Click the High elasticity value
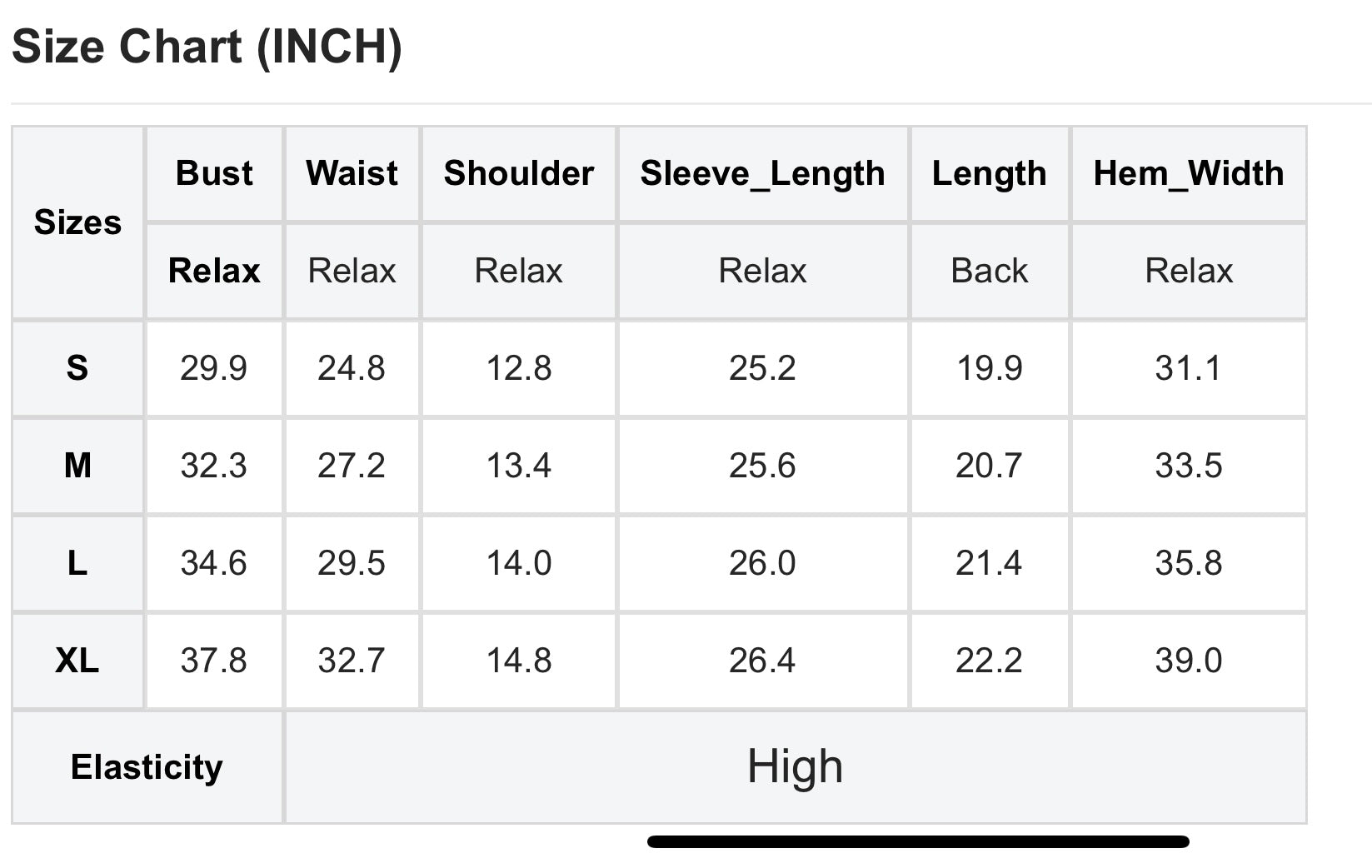Image resolution: width=1372 pixels, height=868 pixels. click(796, 767)
